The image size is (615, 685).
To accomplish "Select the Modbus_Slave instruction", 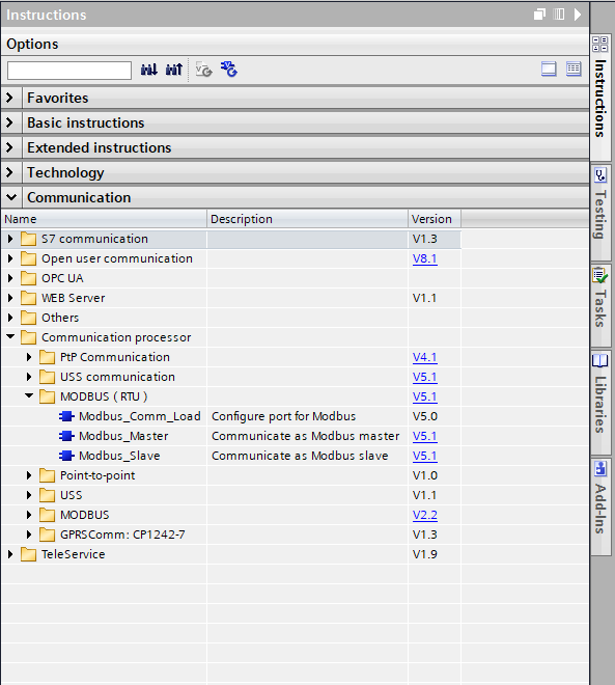I will 119,456.
